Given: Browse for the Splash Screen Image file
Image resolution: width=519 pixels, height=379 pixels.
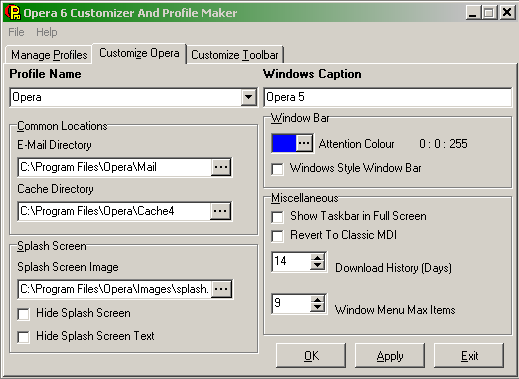Looking at the screenshot, I should 222,289.
